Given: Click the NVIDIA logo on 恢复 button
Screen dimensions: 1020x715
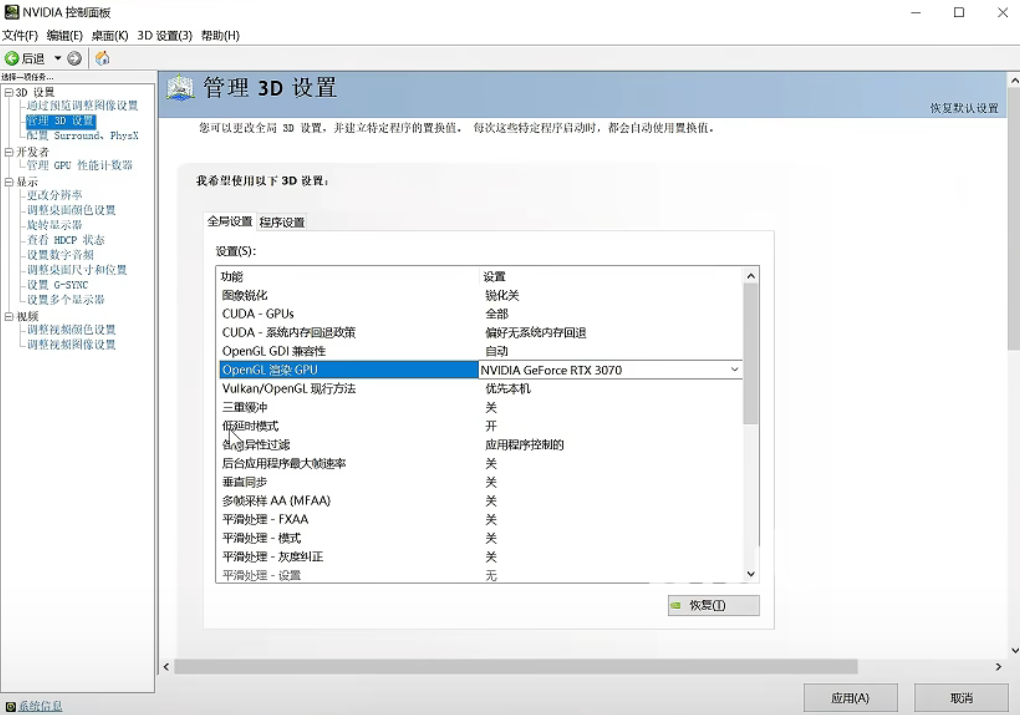Looking at the screenshot, I should (x=677, y=606).
